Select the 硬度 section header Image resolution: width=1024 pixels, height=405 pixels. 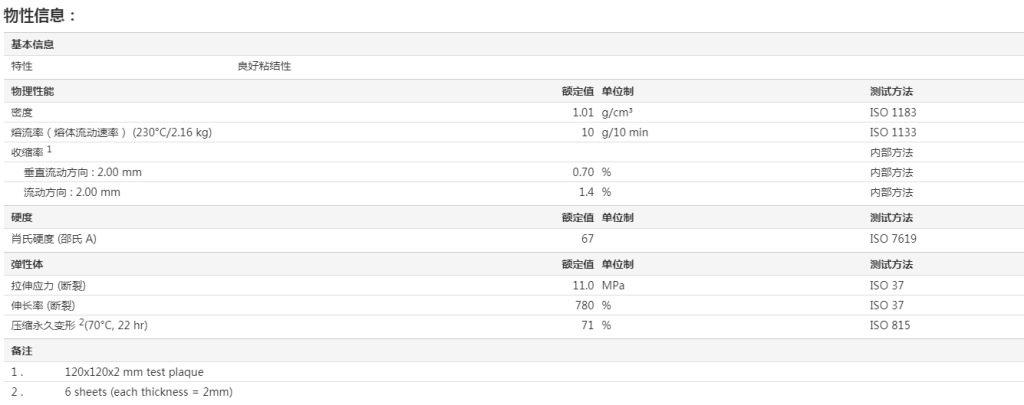tap(22, 218)
